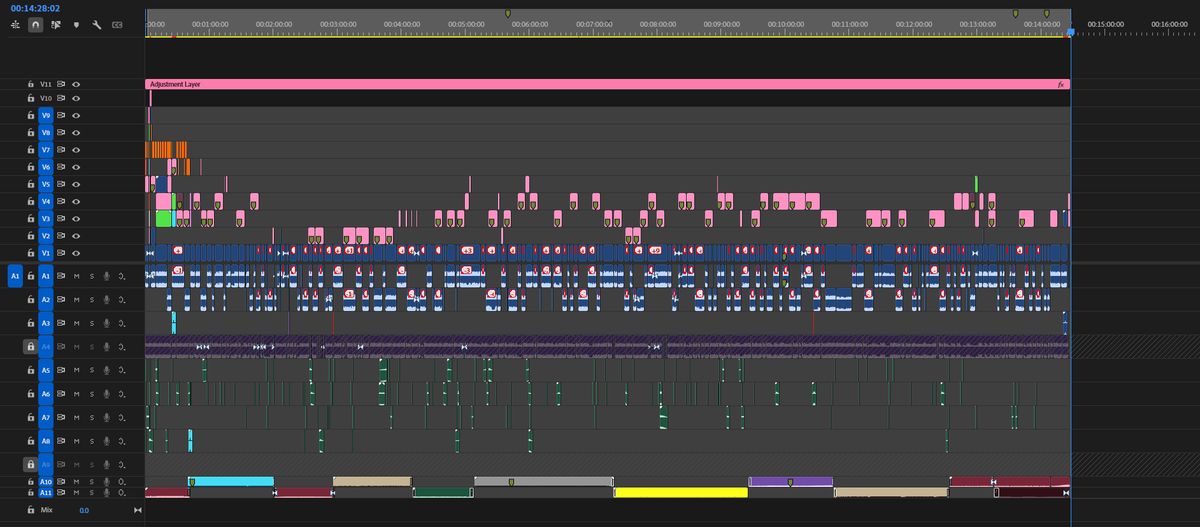Click voice-over record mic on A1

point(107,276)
